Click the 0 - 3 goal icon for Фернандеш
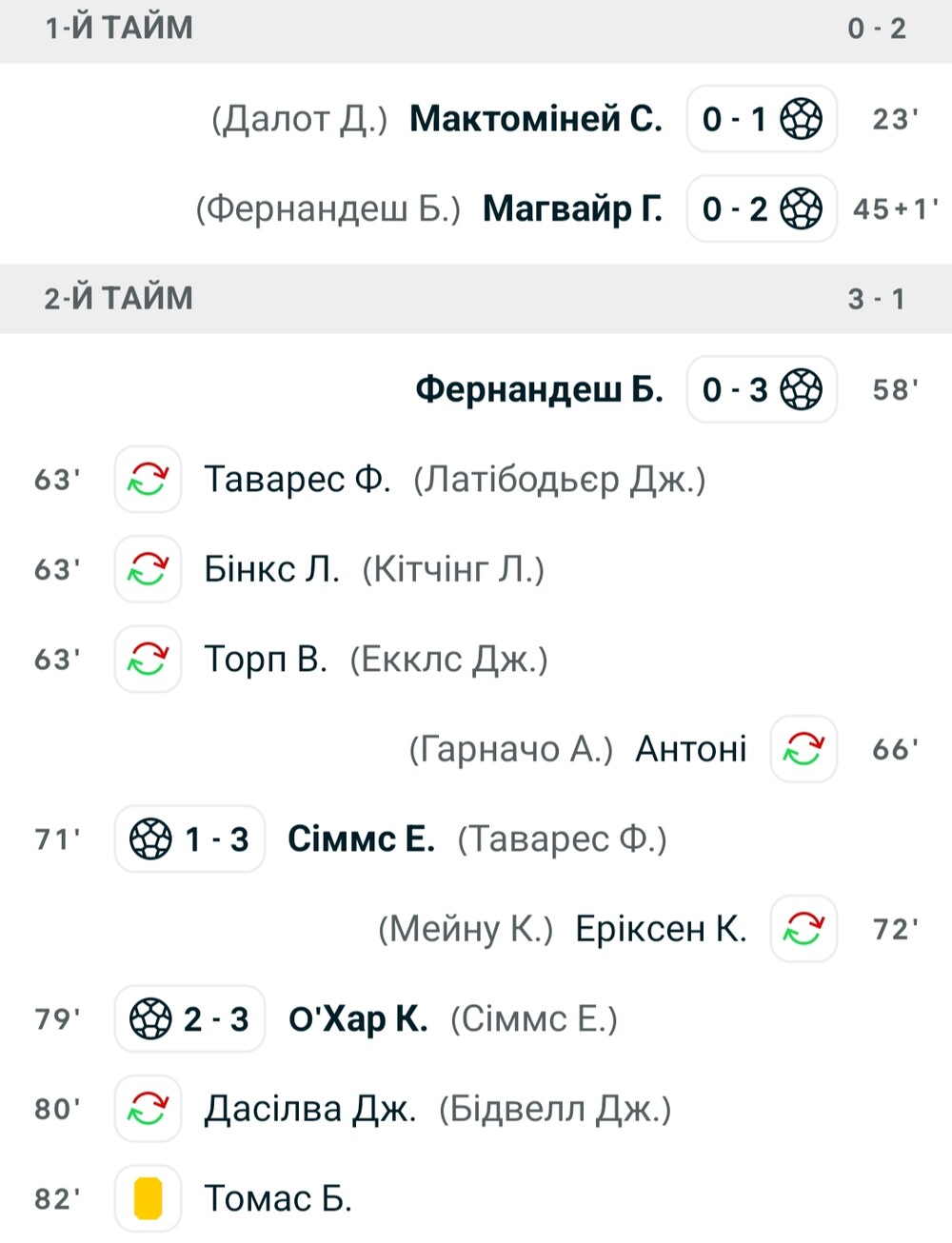952x1243 pixels. (x=762, y=389)
